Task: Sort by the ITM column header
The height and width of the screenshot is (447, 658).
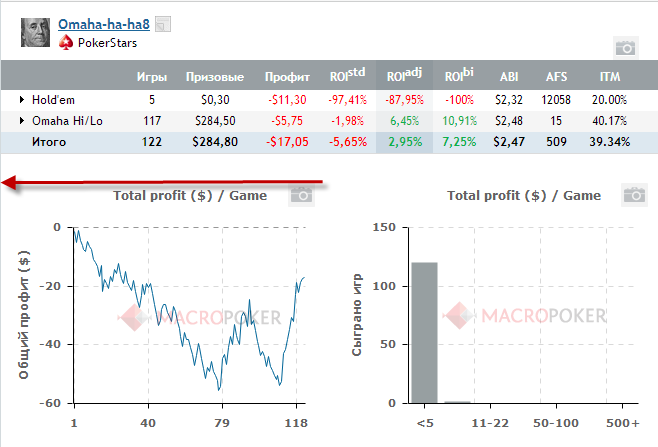Action: coord(609,76)
